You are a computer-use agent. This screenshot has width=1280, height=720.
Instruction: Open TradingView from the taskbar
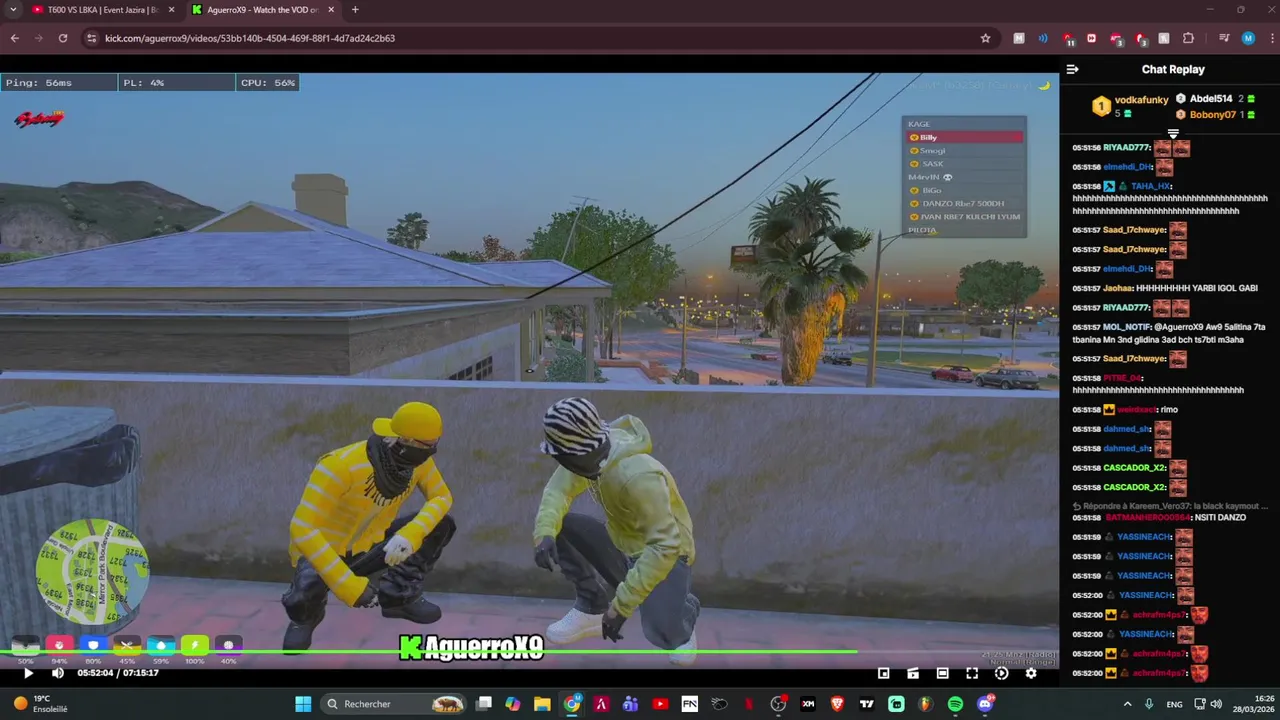click(x=867, y=704)
